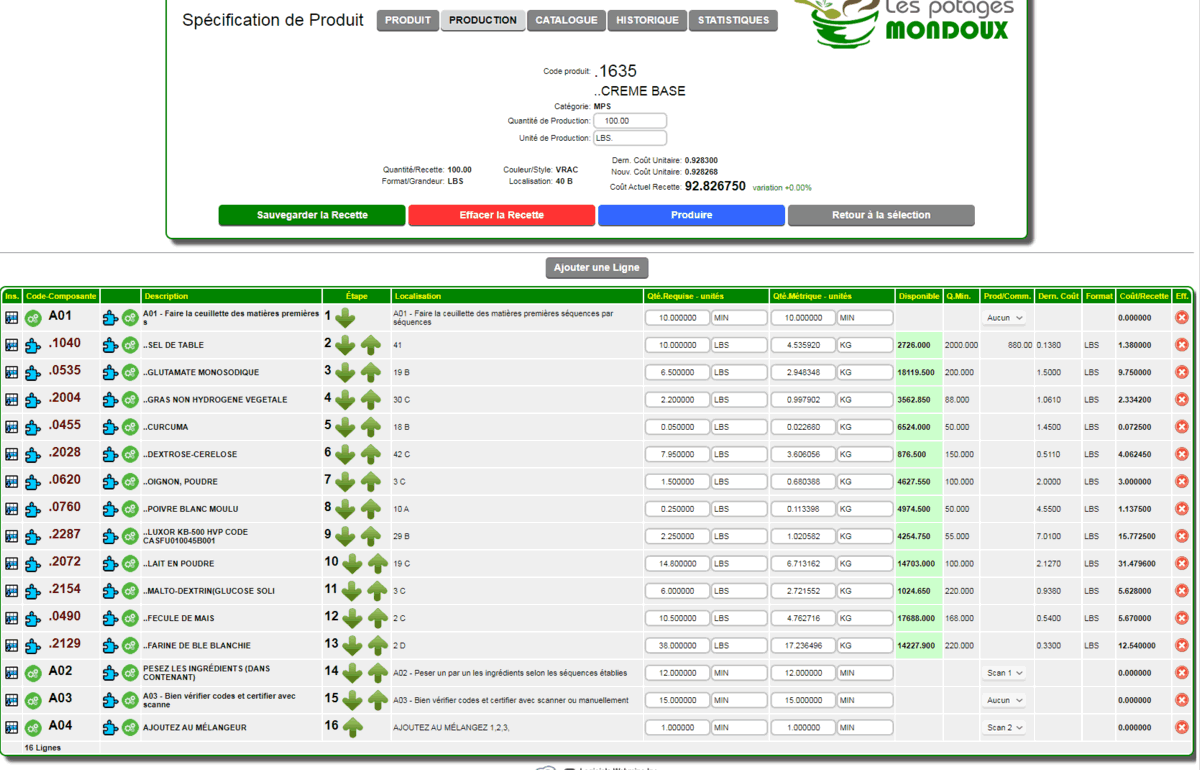The height and width of the screenshot is (771, 1200).
Task: Delete the DEXTROSE-CERELOSE row
Action: (1182, 454)
